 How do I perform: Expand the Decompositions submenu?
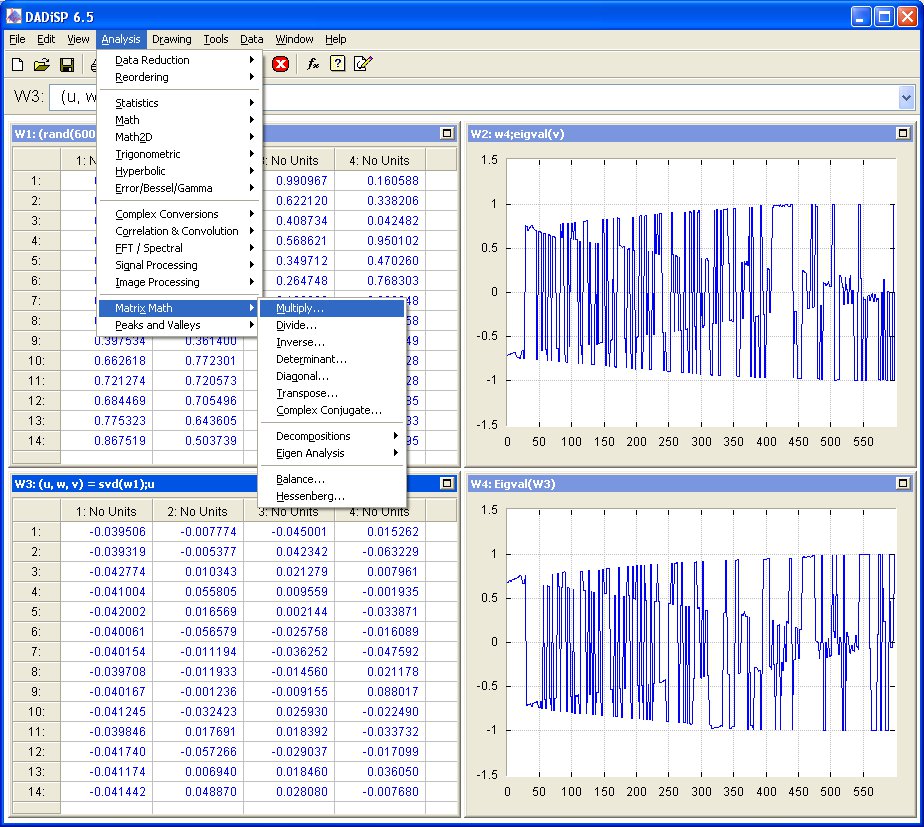(x=332, y=436)
